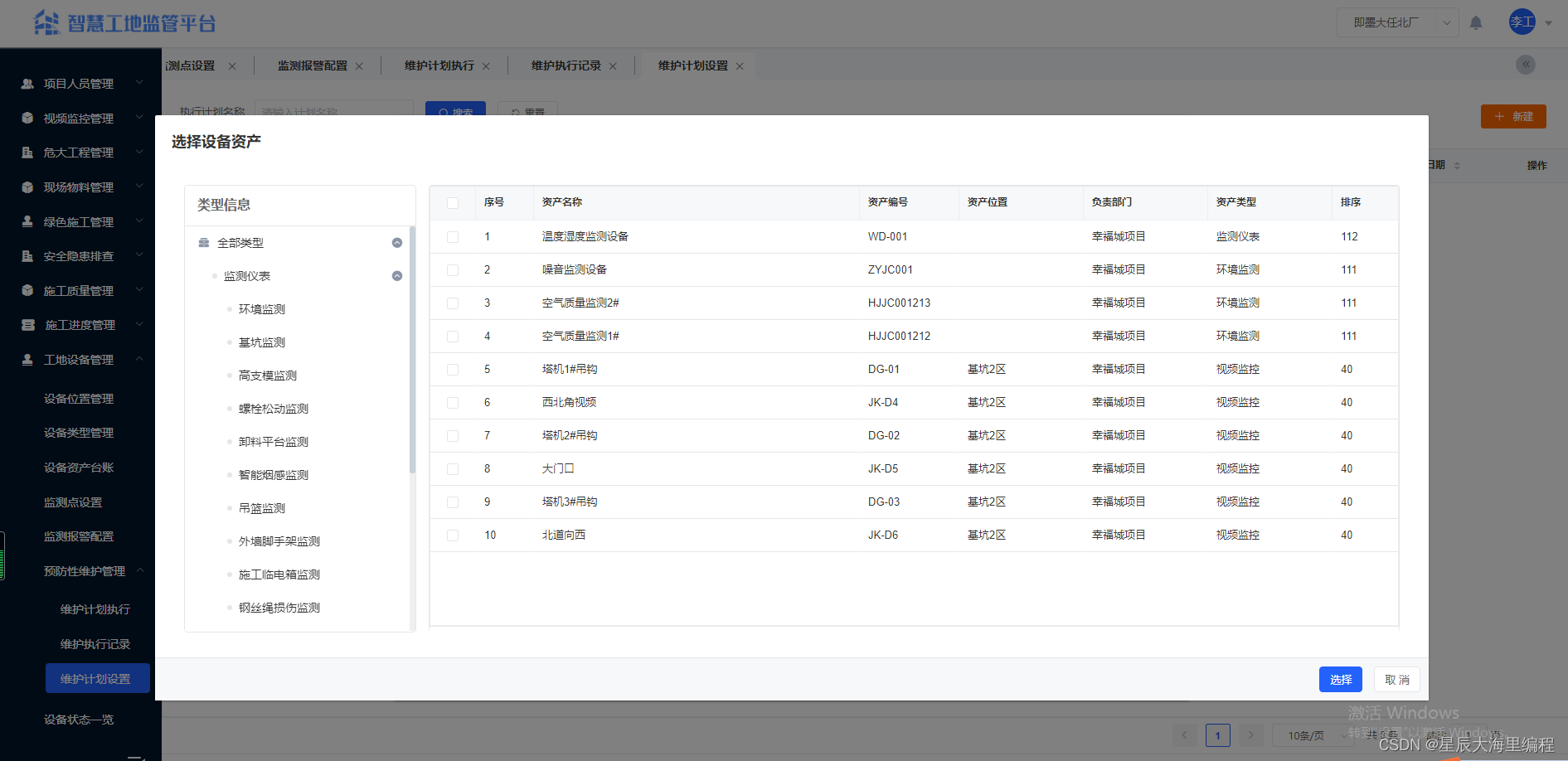This screenshot has height=761, width=1568.
Task: Check the row for 塔机3#吊钩
Action: pyautogui.click(x=453, y=502)
